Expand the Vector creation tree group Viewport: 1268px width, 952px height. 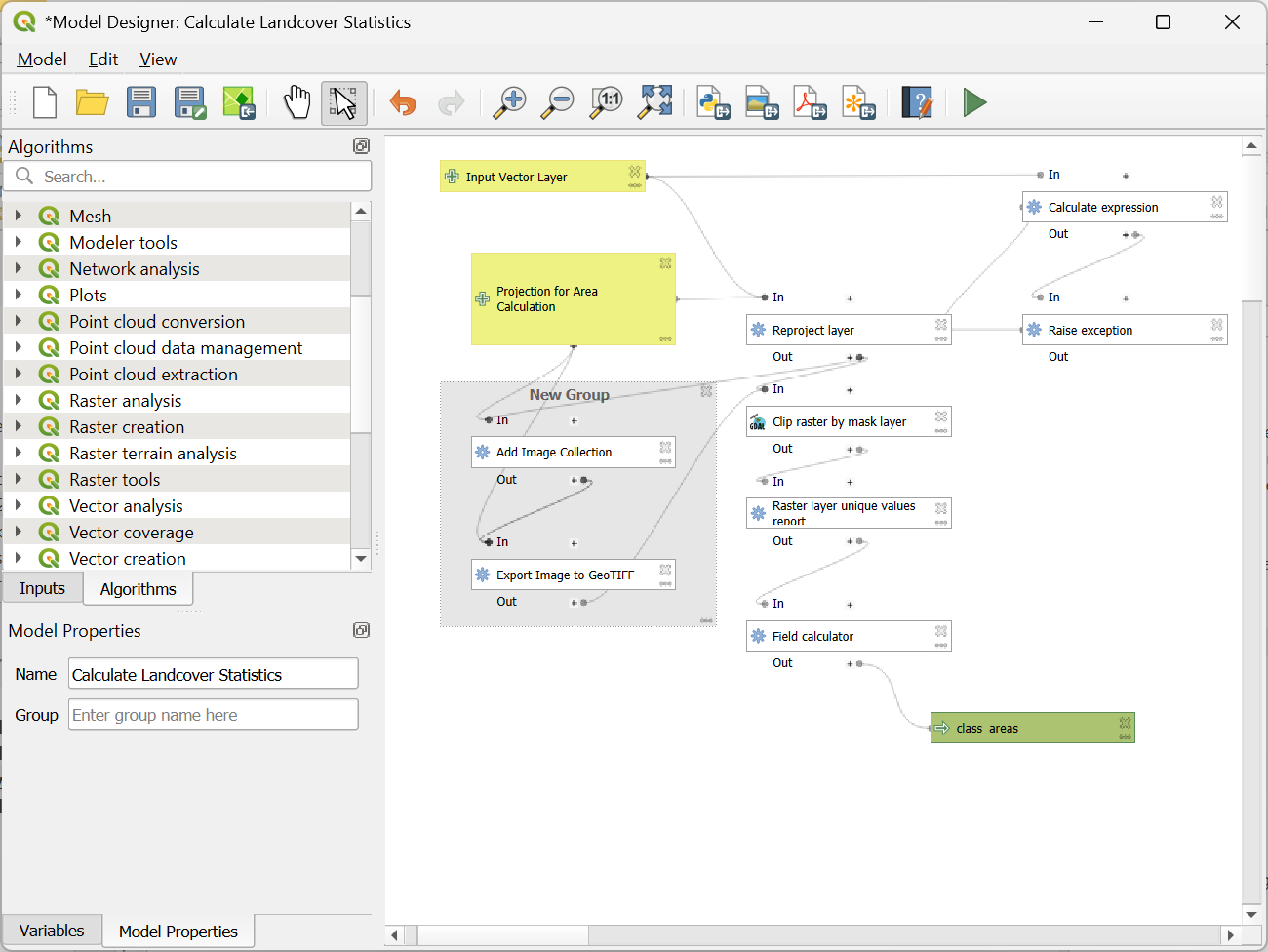[19, 558]
